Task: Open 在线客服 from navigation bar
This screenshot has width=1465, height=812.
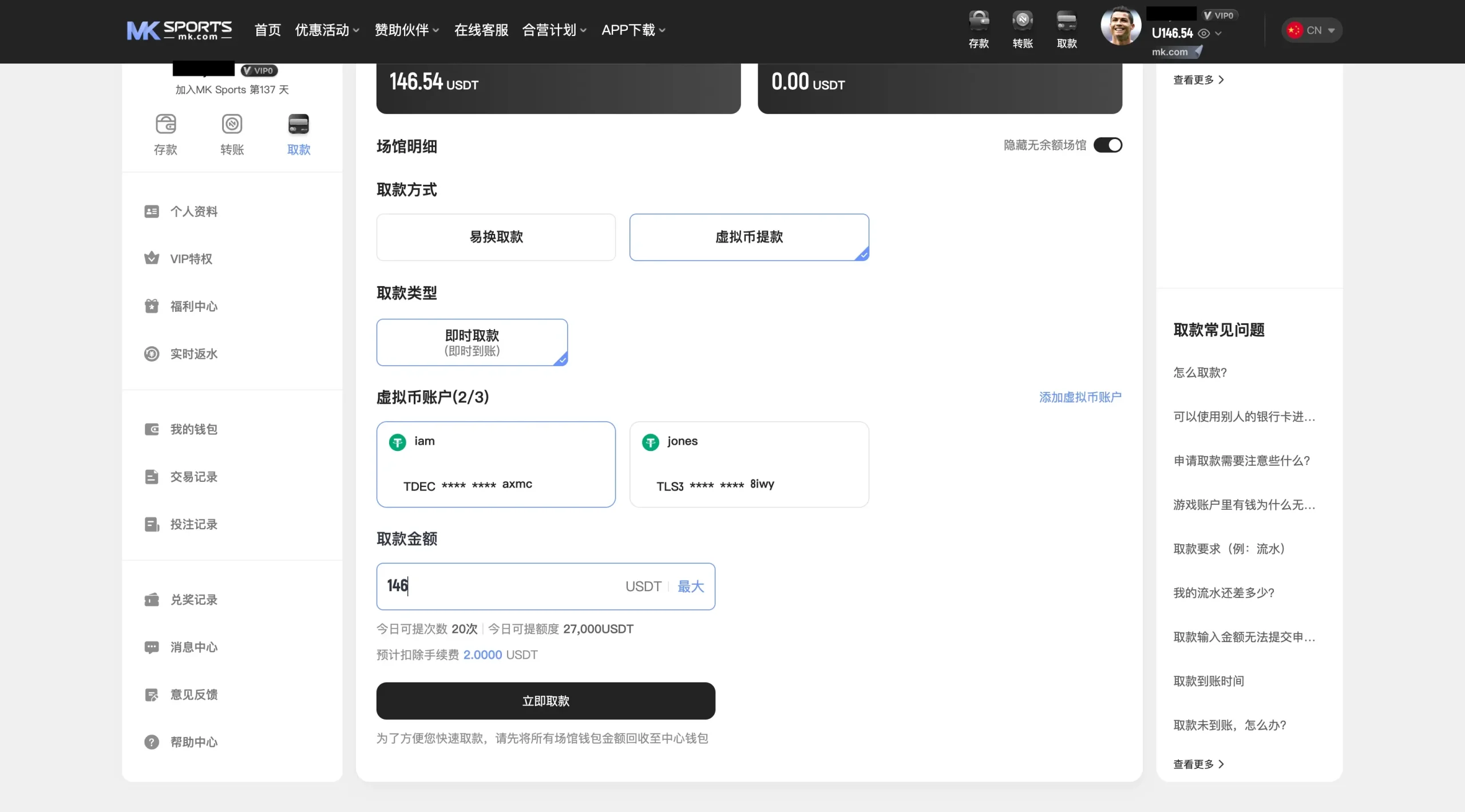Action: click(481, 30)
